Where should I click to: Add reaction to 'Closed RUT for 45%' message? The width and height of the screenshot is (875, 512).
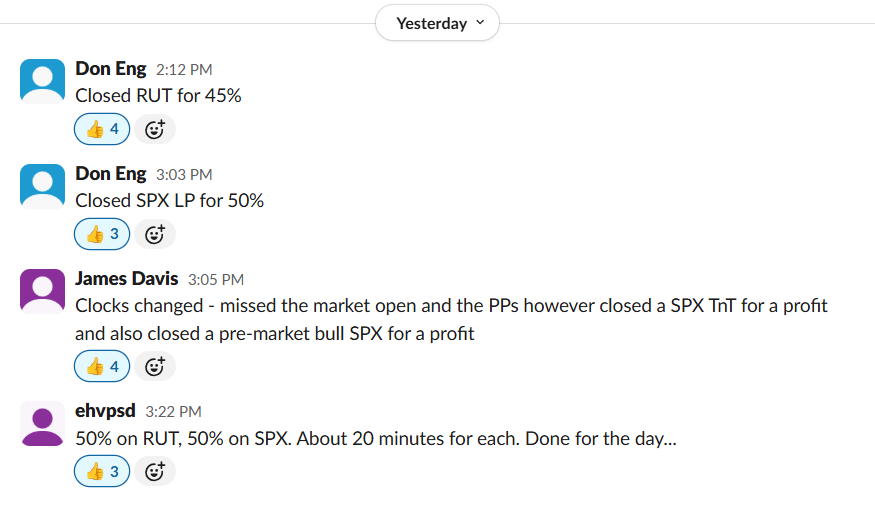pyautogui.click(x=155, y=129)
